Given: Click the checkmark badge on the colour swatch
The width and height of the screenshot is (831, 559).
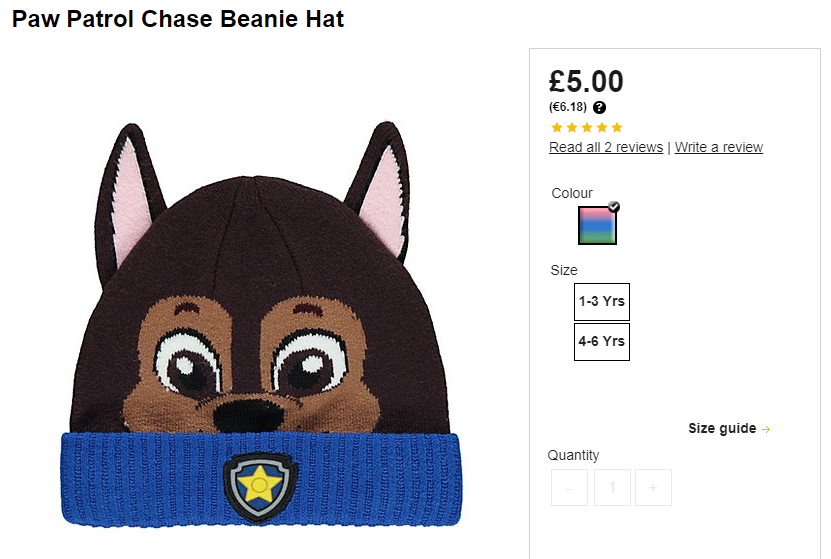Looking at the screenshot, I should (614, 207).
